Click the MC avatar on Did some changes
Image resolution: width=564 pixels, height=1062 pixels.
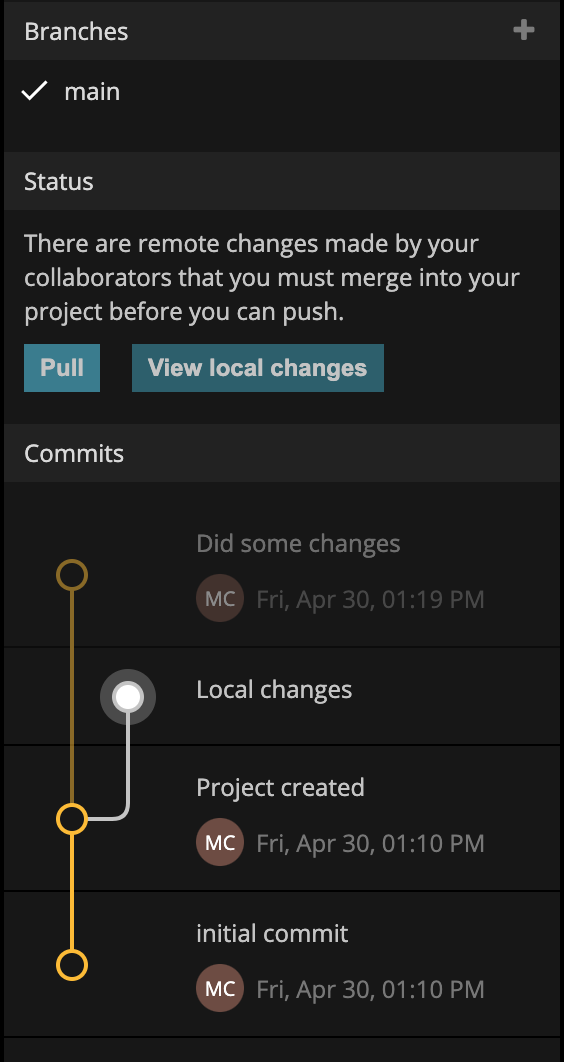[220, 598]
